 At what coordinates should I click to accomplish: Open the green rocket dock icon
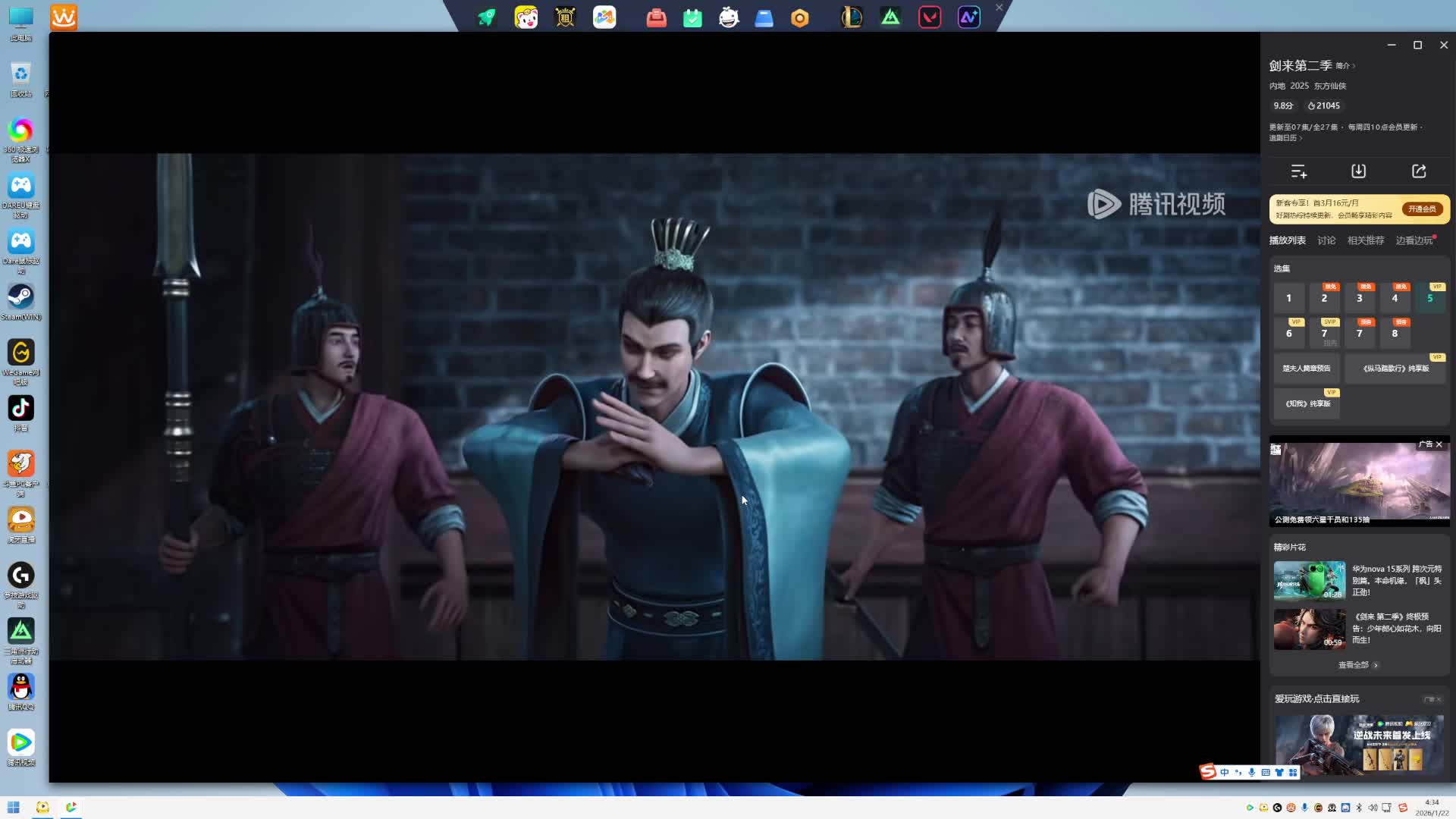pos(486,17)
